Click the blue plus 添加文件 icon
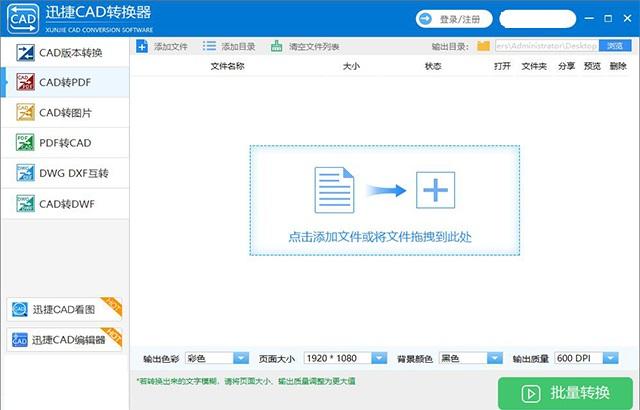 coord(142,46)
